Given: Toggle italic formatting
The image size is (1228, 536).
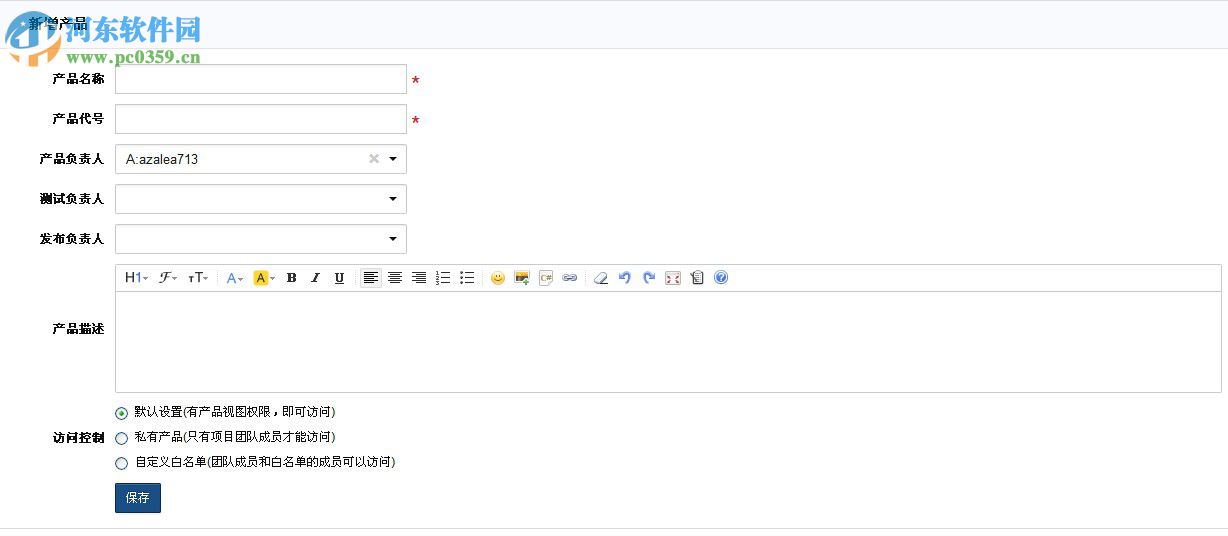Looking at the screenshot, I should pyautogui.click(x=315, y=278).
